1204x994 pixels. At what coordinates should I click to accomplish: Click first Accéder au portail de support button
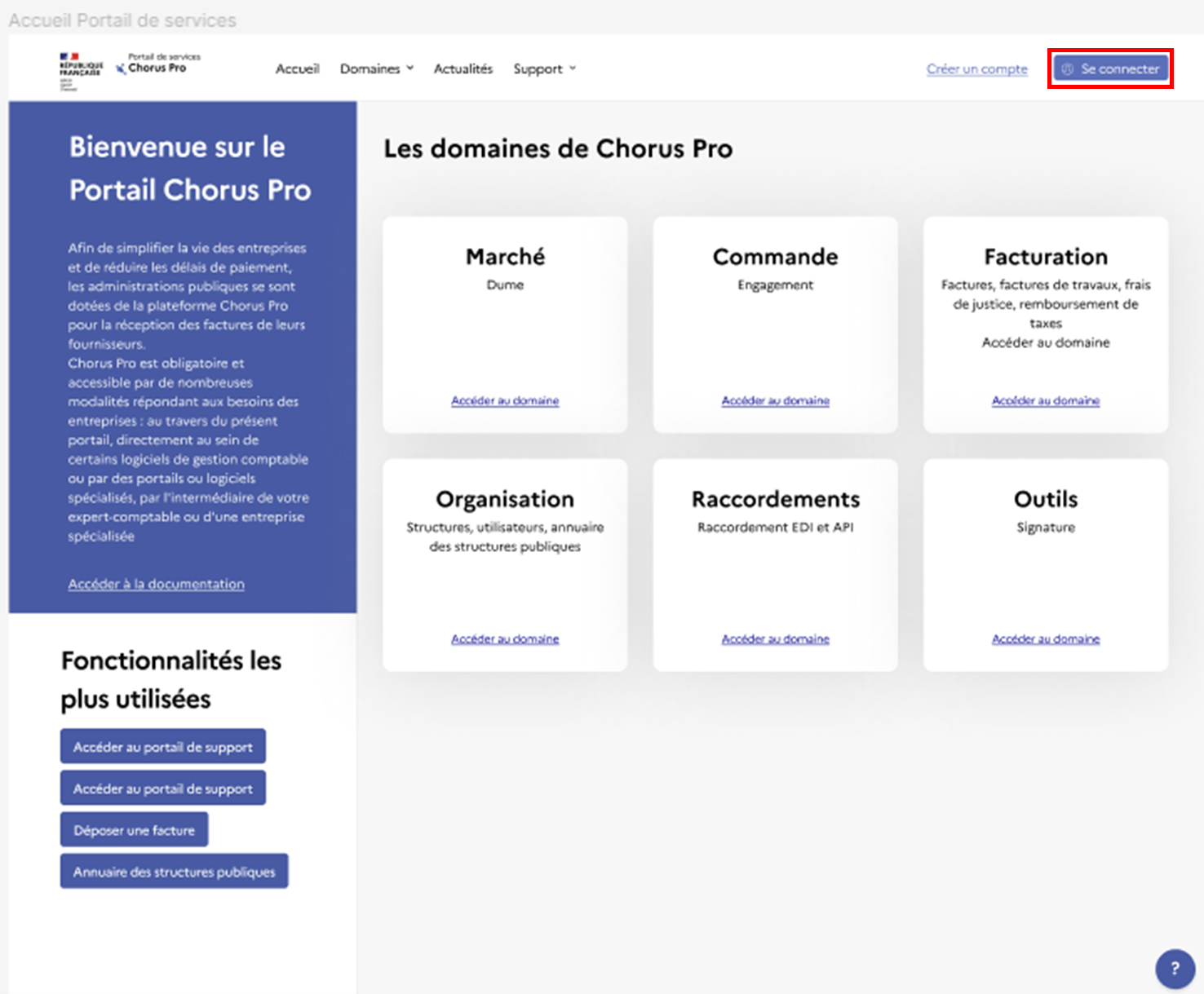163,746
